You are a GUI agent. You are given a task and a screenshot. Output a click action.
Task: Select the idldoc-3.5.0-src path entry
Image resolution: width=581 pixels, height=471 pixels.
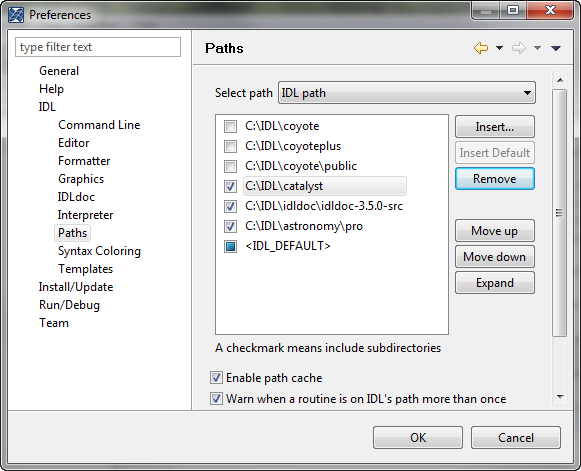point(324,206)
